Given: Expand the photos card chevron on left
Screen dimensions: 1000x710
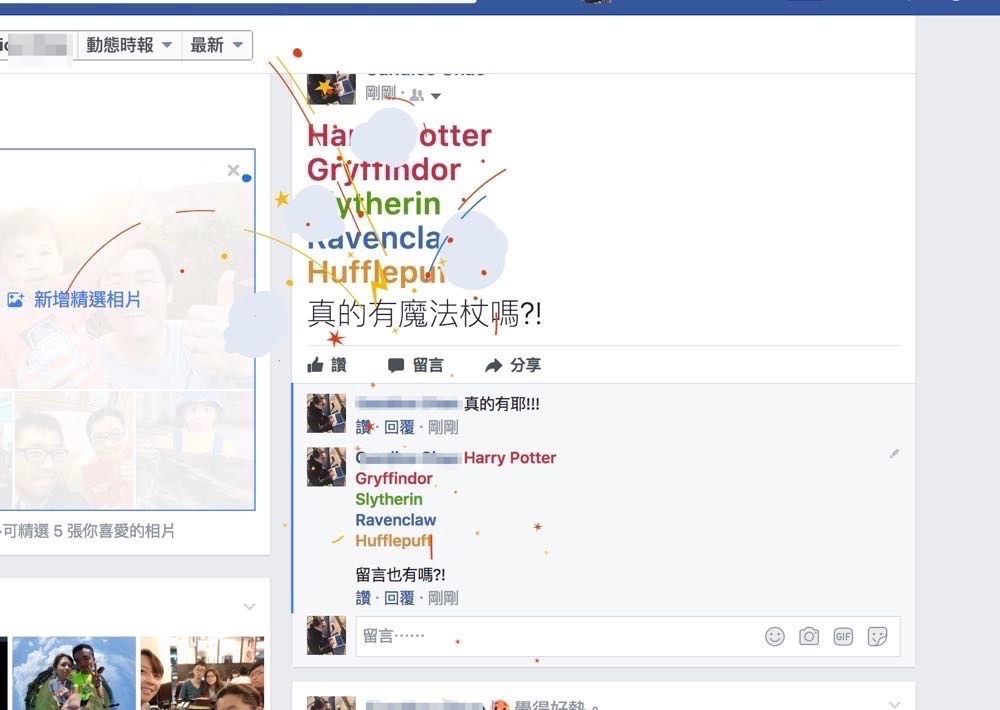Looking at the screenshot, I should pyautogui.click(x=249, y=606).
